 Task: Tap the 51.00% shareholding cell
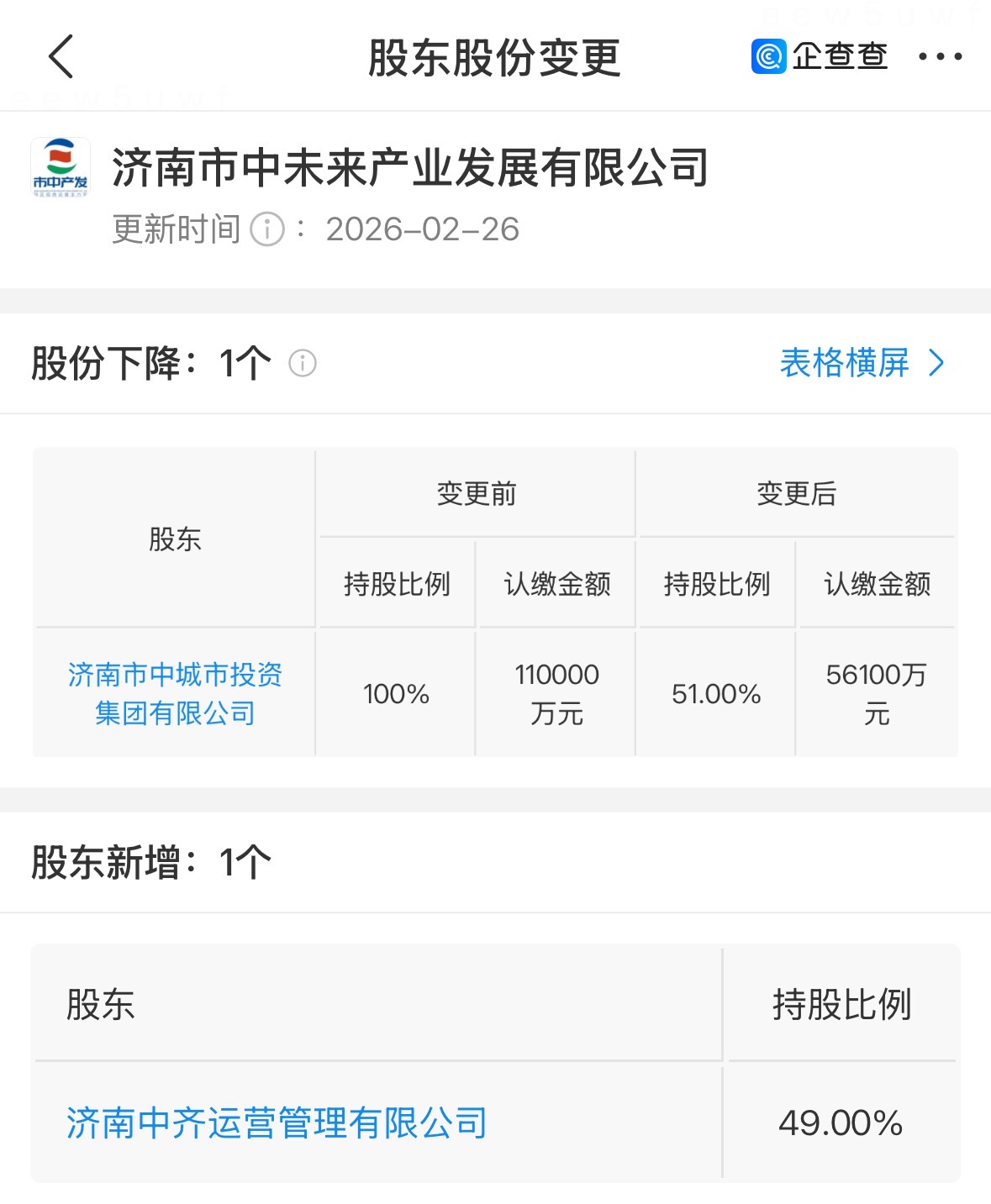(716, 694)
